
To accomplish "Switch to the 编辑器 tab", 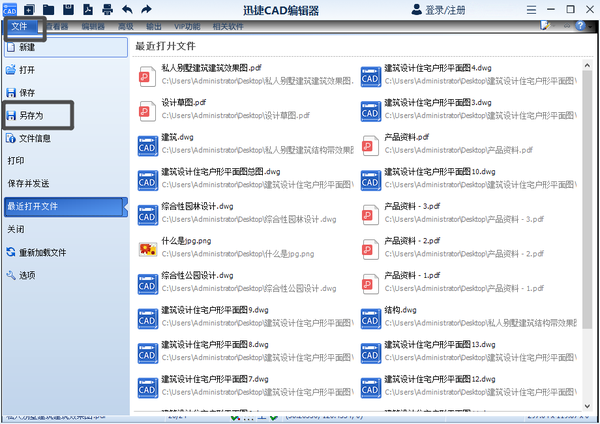I will point(93,26).
